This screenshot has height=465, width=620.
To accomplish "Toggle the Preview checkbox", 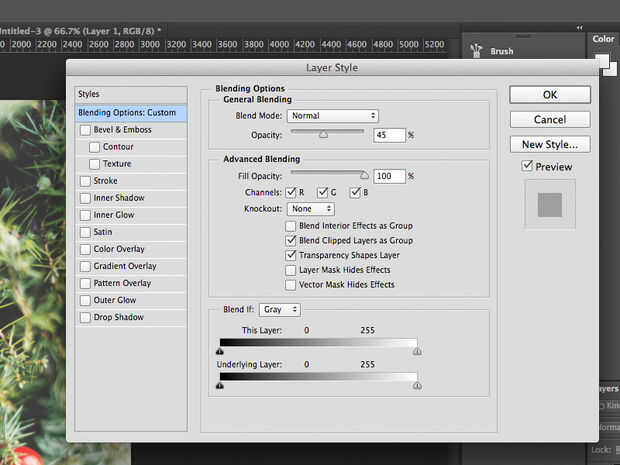I will [528, 166].
